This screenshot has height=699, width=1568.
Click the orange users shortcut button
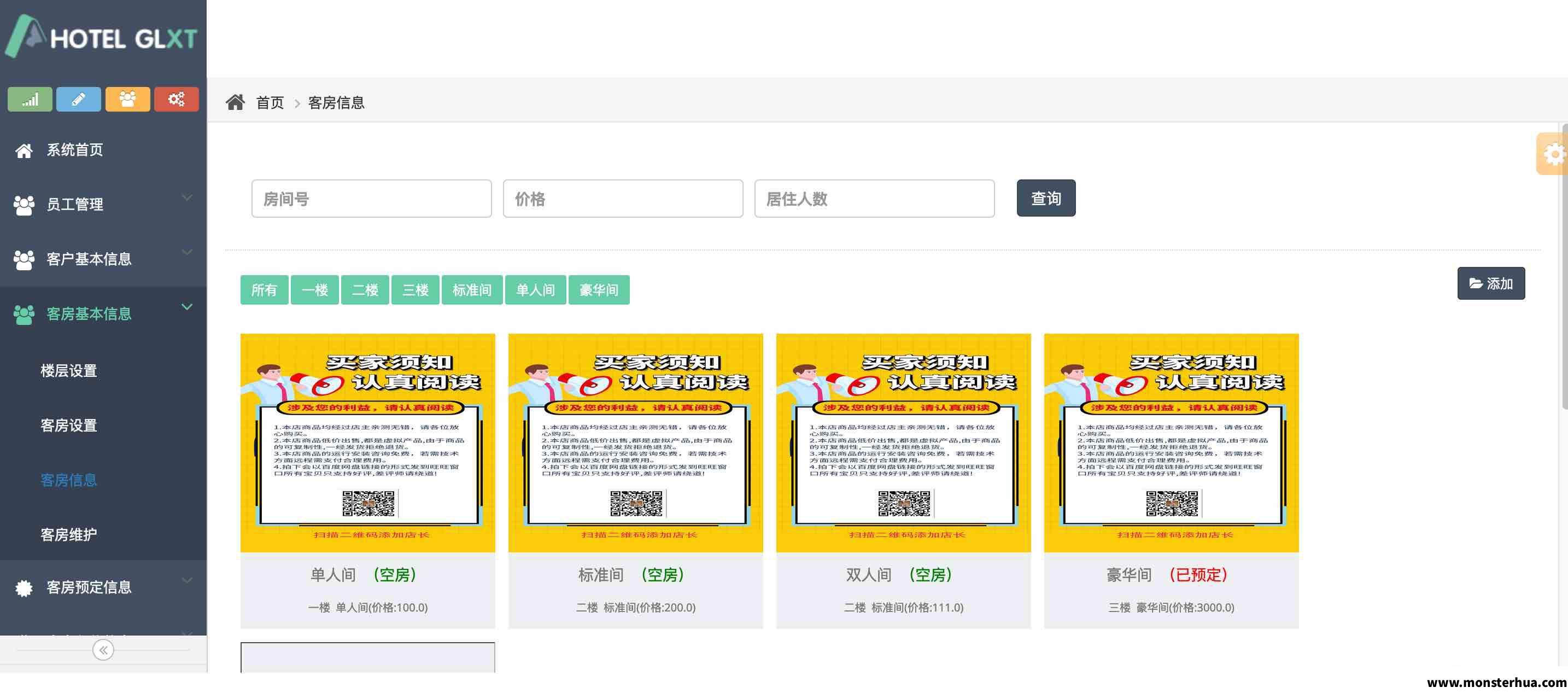tap(128, 99)
